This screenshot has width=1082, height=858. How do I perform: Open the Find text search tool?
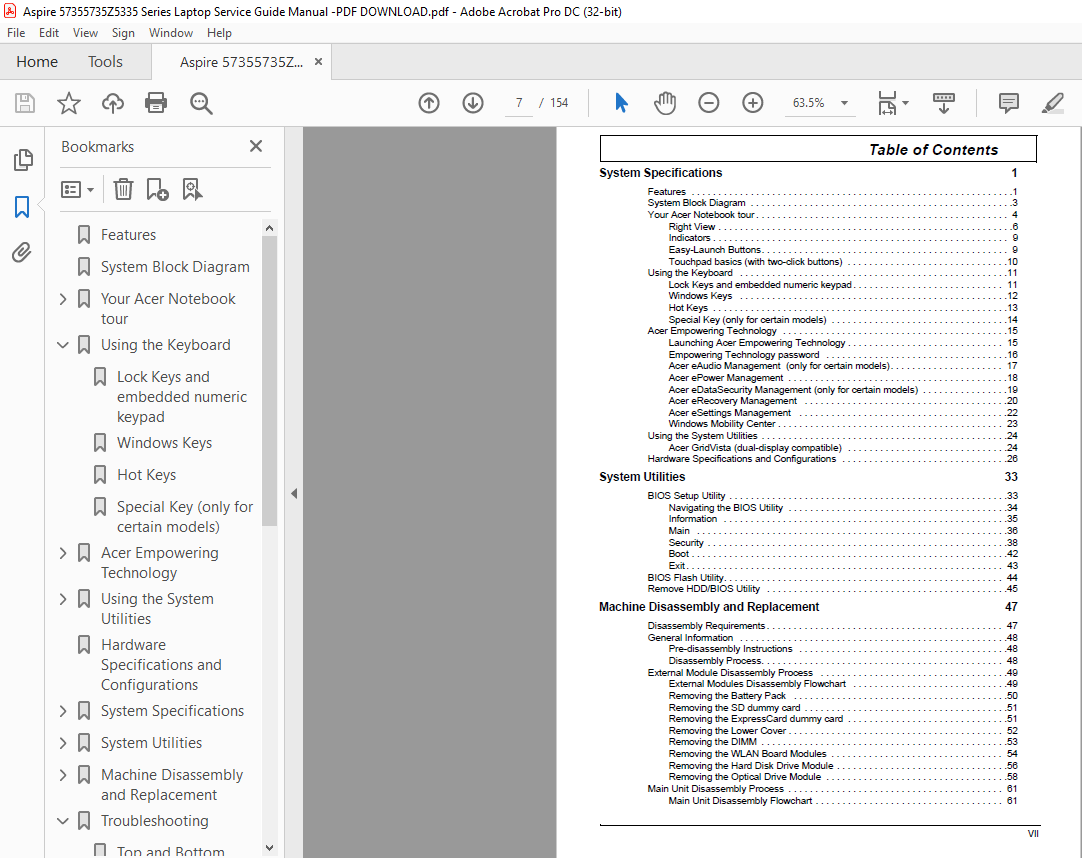201,103
